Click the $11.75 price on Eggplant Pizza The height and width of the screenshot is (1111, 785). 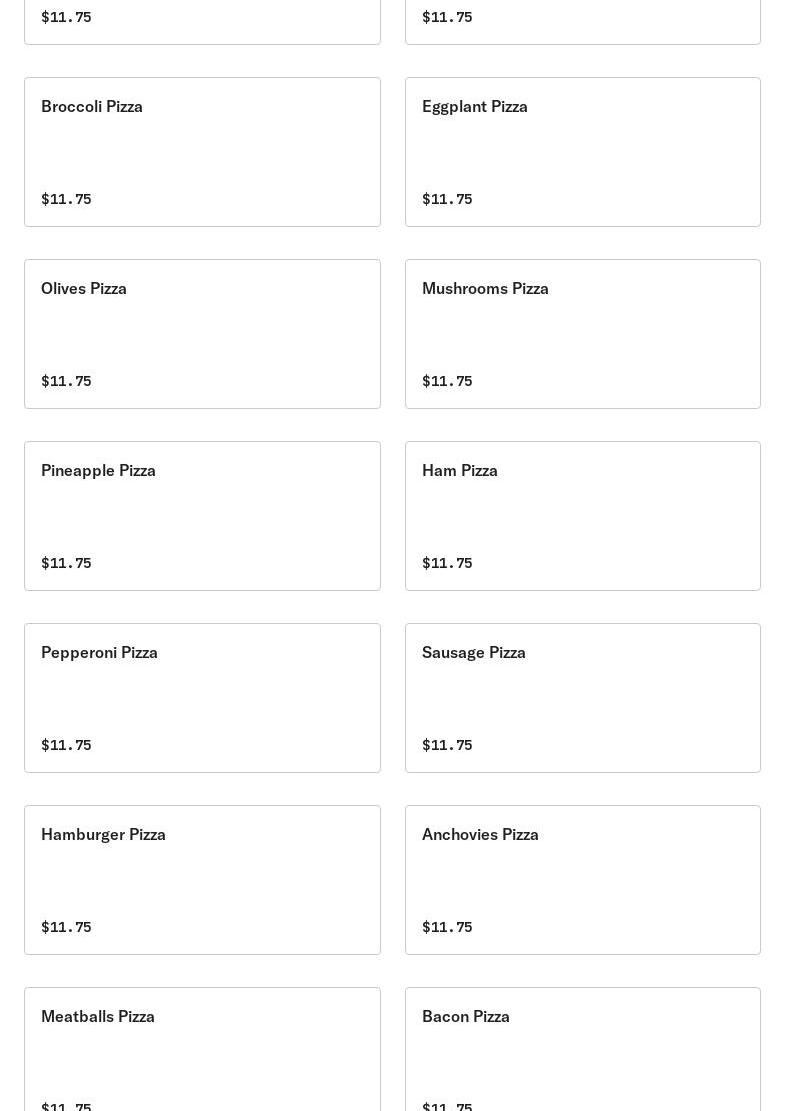tap(447, 199)
